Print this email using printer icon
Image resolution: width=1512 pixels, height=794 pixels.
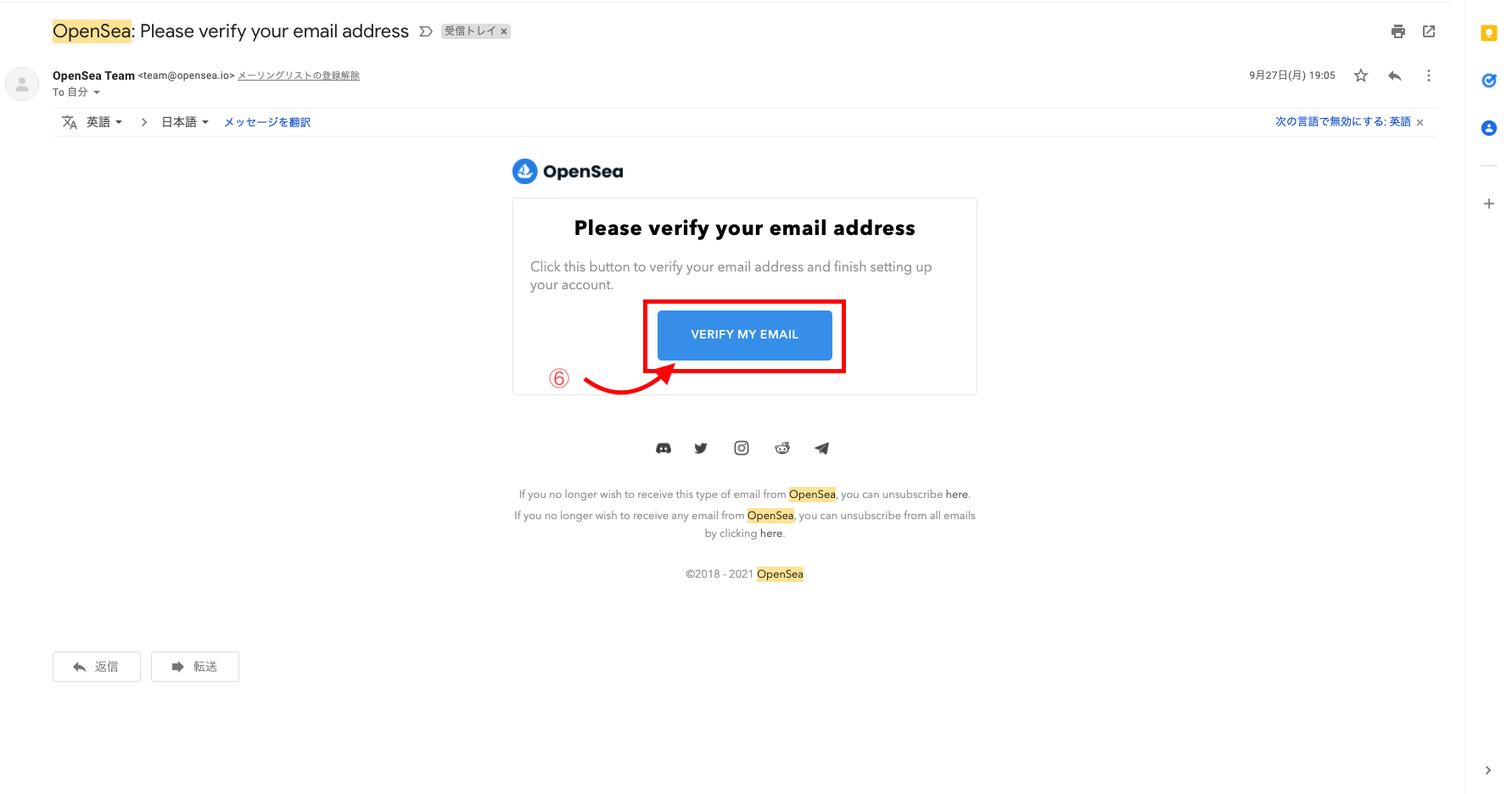[x=1398, y=31]
